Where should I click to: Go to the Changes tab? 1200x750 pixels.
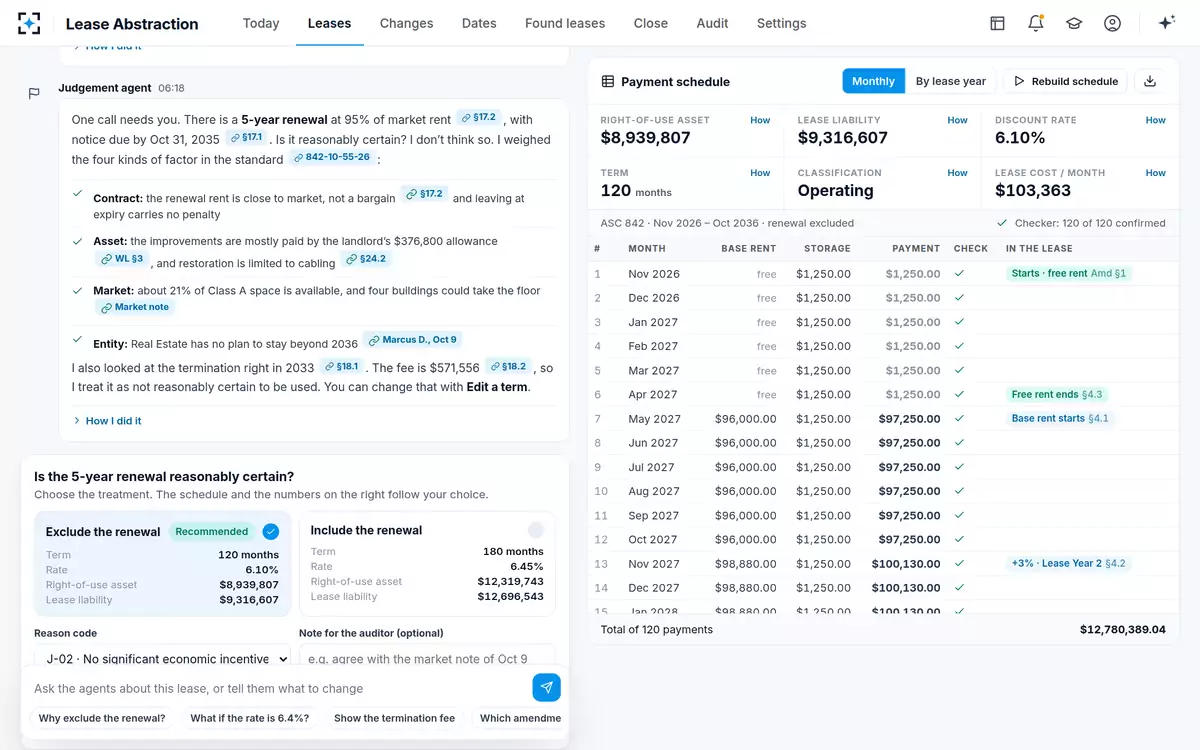407,23
